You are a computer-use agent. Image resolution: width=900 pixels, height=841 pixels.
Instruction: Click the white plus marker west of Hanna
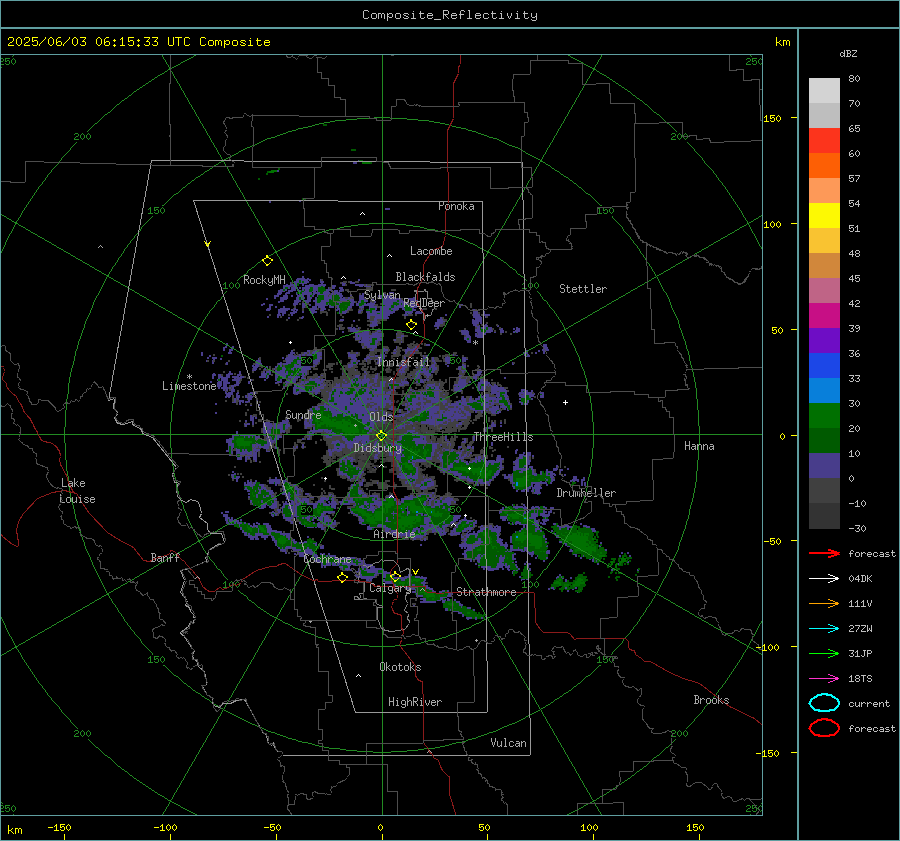pyautogui.click(x=565, y=402)
